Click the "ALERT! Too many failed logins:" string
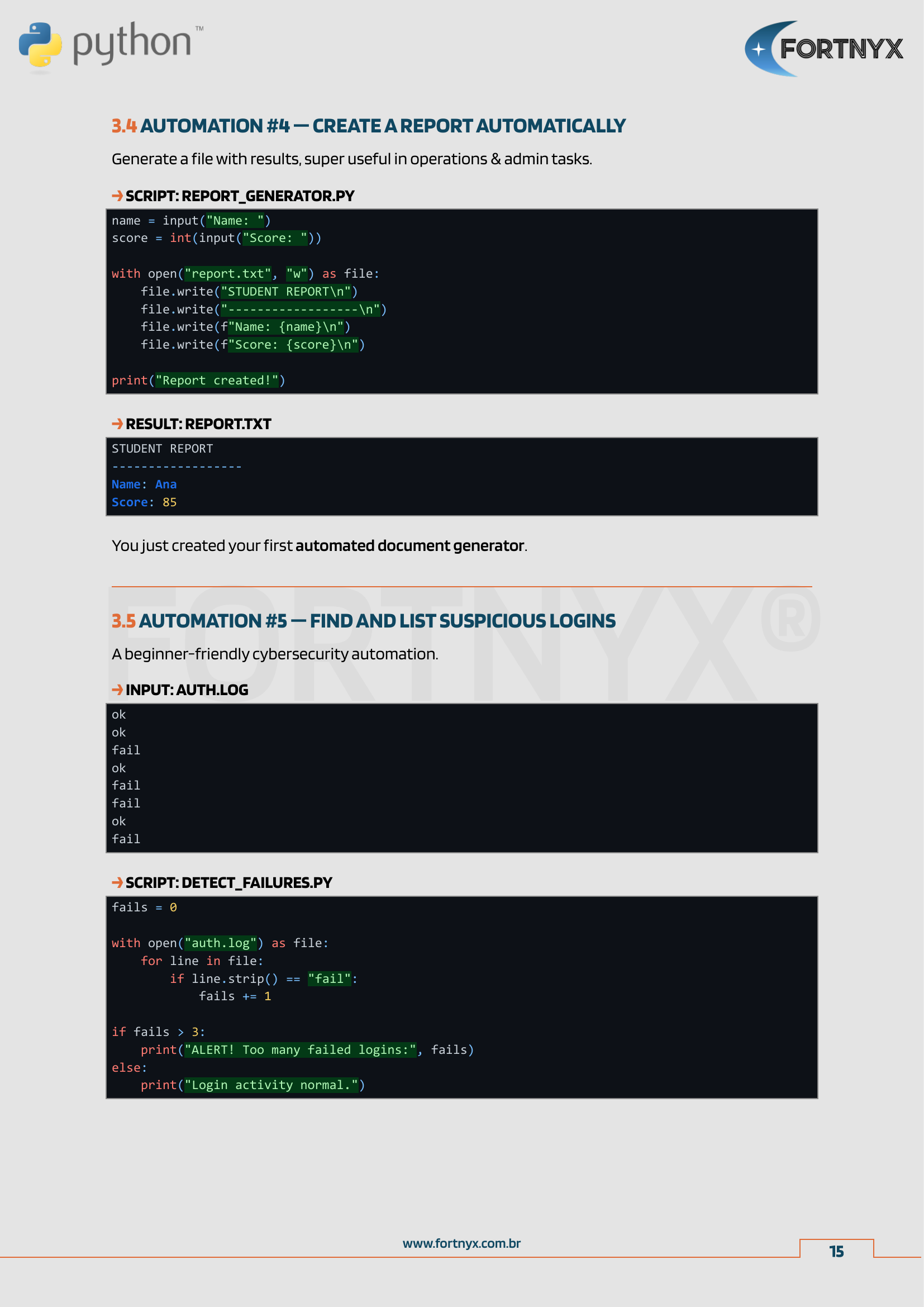924x1307 pixels. click(x=300, y=1050)
